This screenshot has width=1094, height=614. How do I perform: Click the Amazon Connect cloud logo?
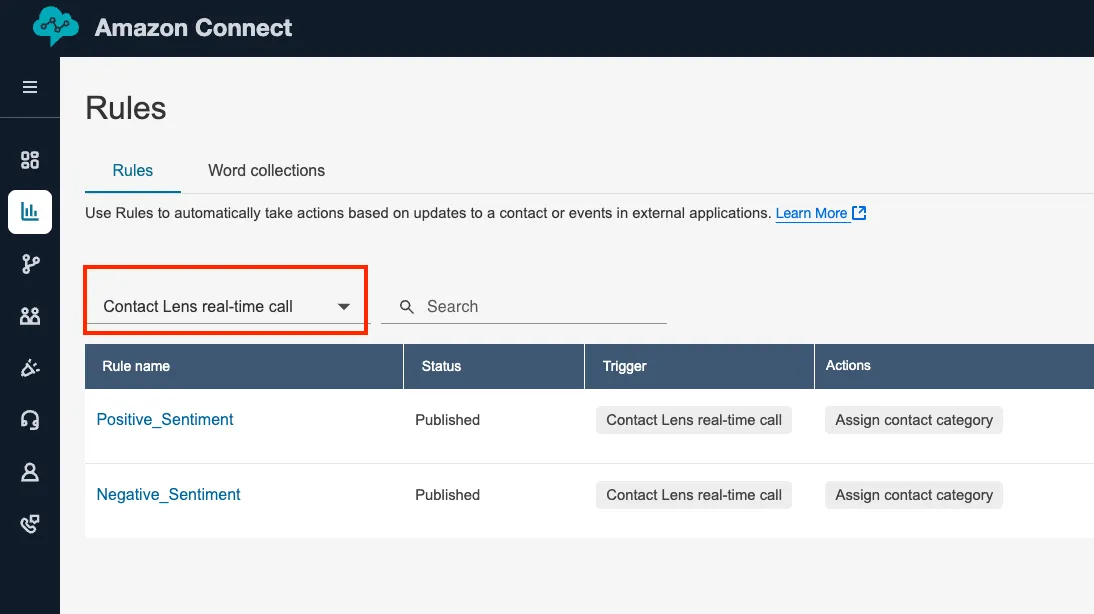point(56,27)
